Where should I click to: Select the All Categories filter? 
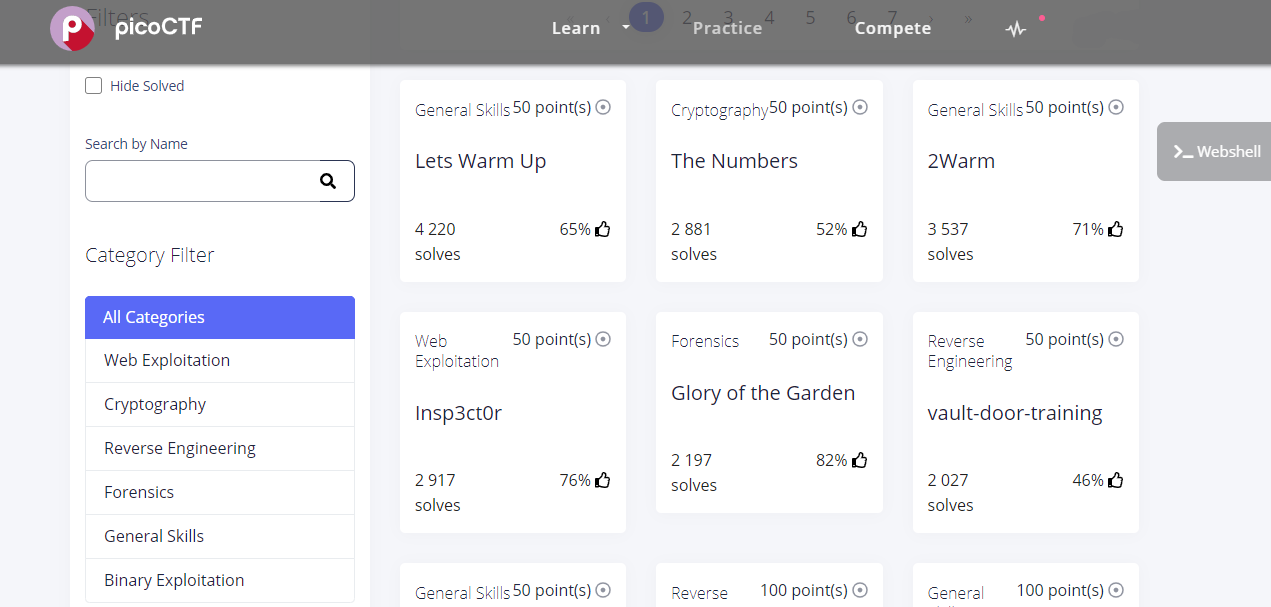tap(219, 317)
